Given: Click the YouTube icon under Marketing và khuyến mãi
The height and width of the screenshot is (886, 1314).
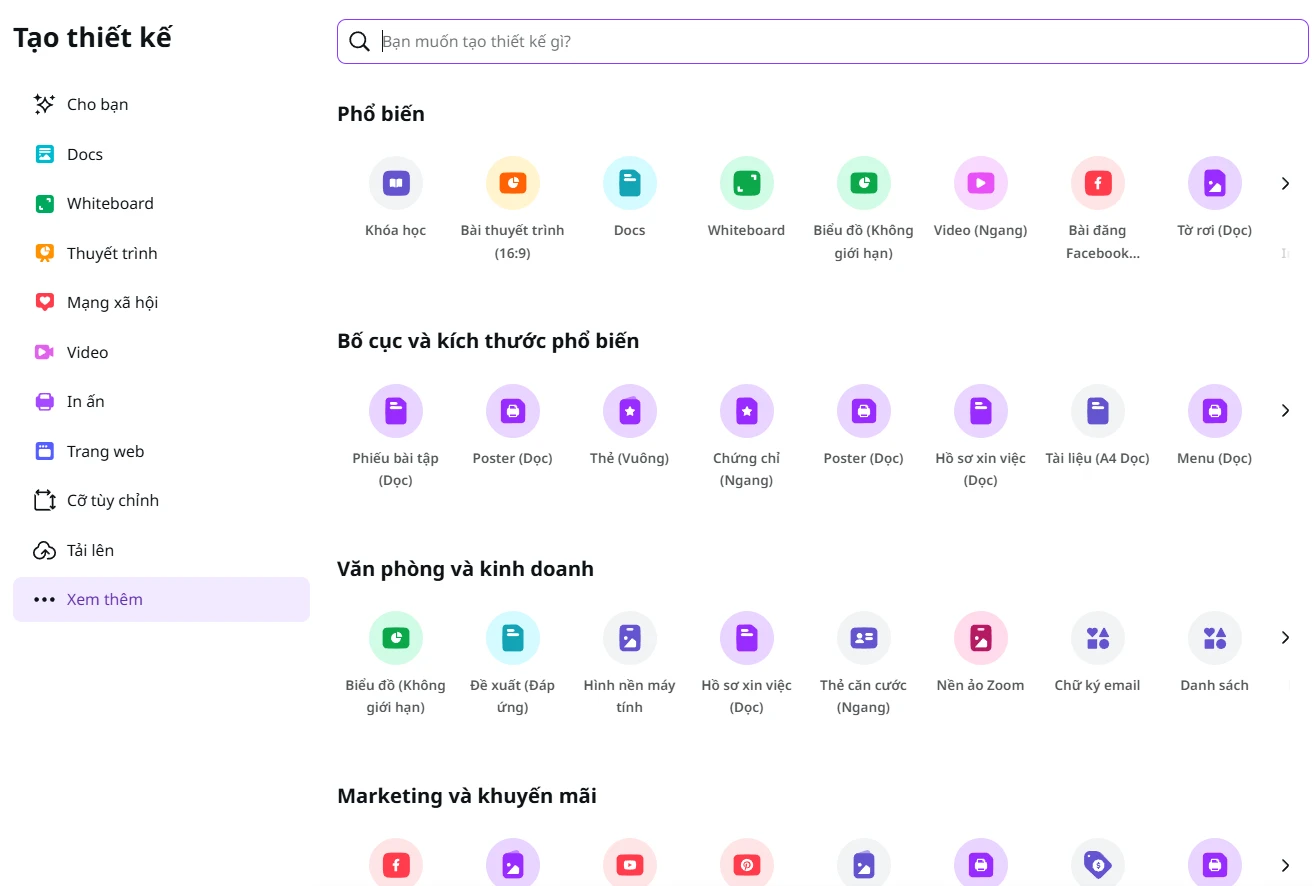Looking at the screenshot, I should pyautogui.click(x=630, y=862).
